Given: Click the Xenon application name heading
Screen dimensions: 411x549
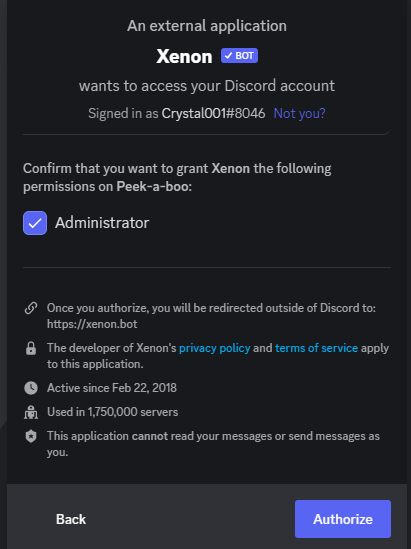Looking at the screenshot, I should pos(184,56).
